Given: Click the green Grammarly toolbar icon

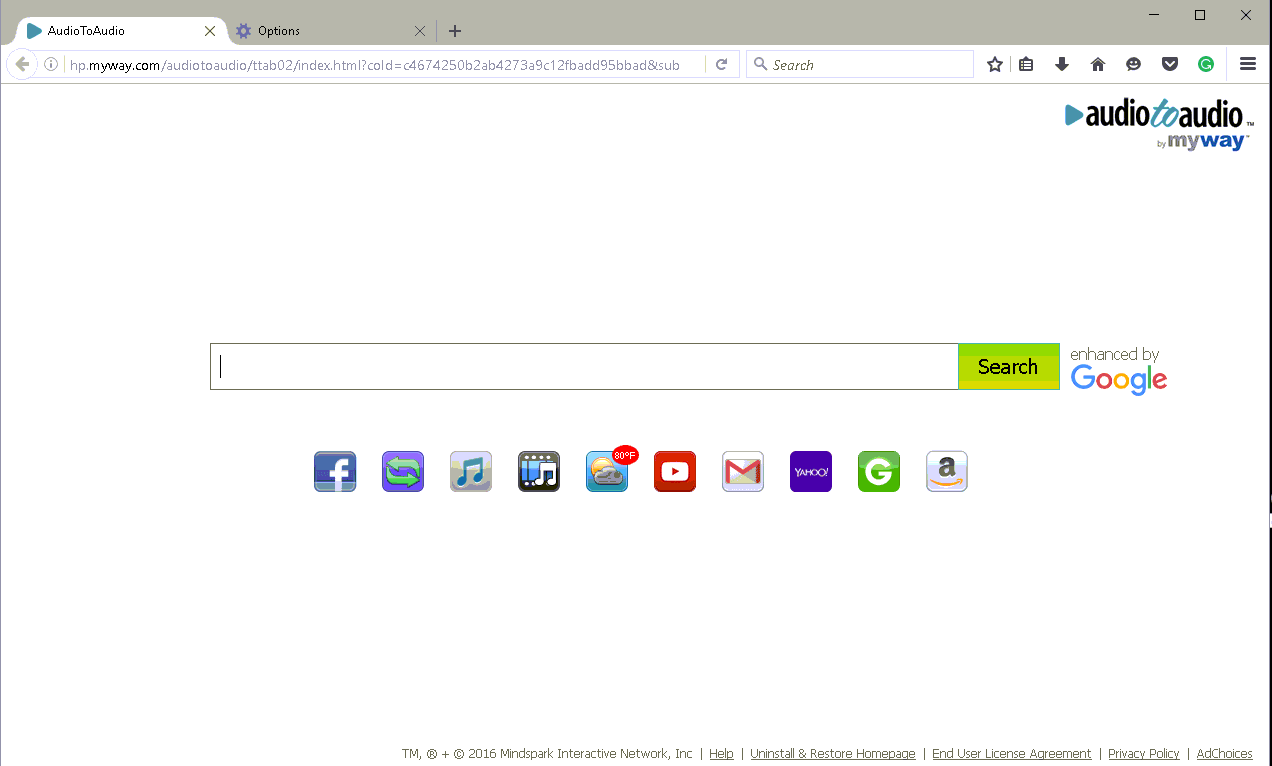Looking at the screenshot, I should [1206, 65].
